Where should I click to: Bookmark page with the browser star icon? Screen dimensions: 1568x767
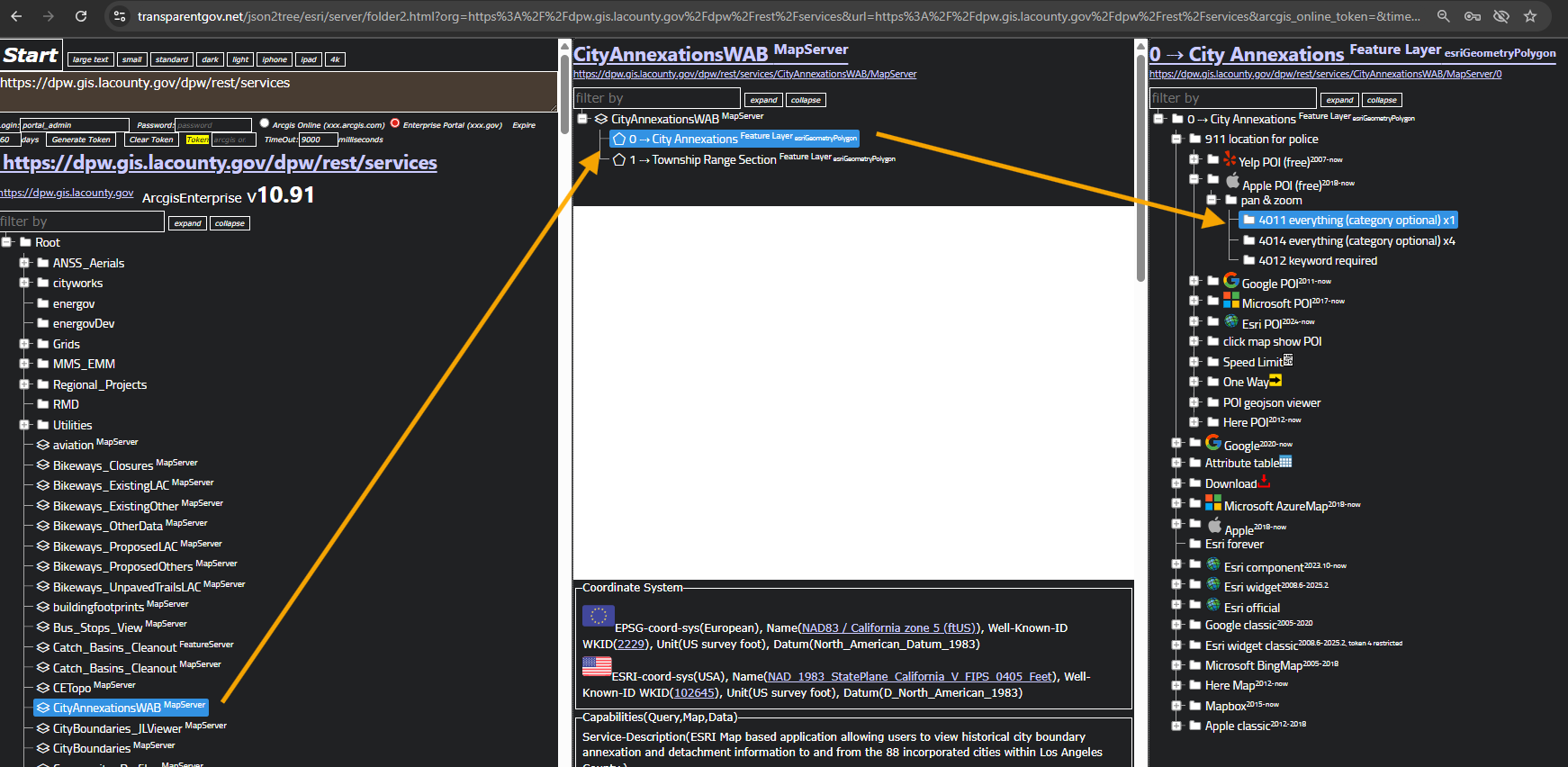1530,16
